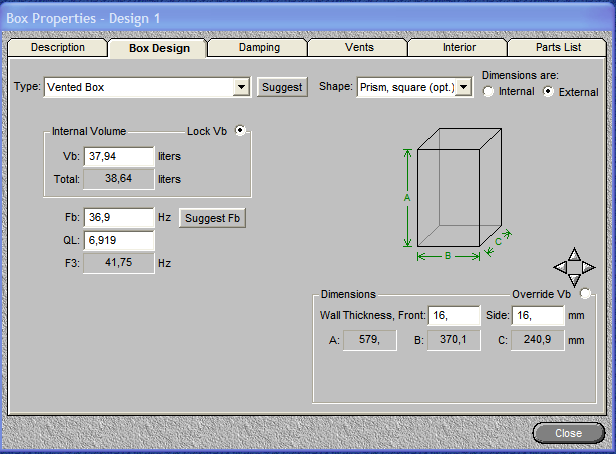Go to the Vents tab

pos(359,48)
